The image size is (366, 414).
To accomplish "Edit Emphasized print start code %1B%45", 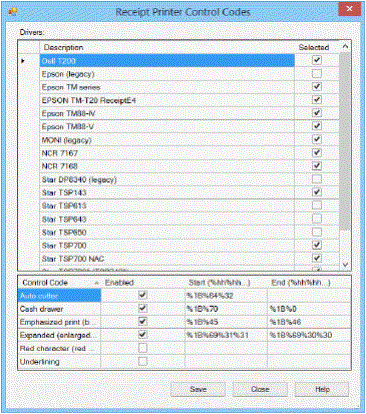I will 226,322.
